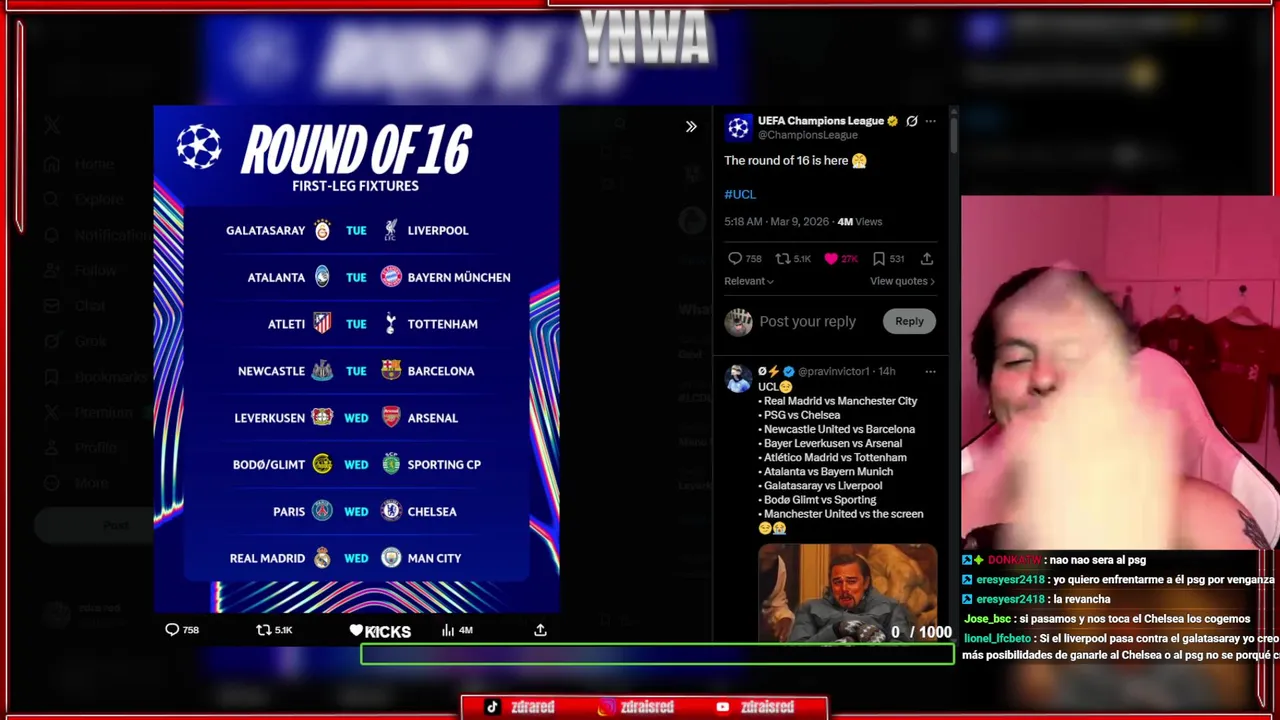The width and height of the screenshot is (1280, 720).
Task: Click the chat message "nao nao sera al psg"
Action: click(x=1096, y=560)
